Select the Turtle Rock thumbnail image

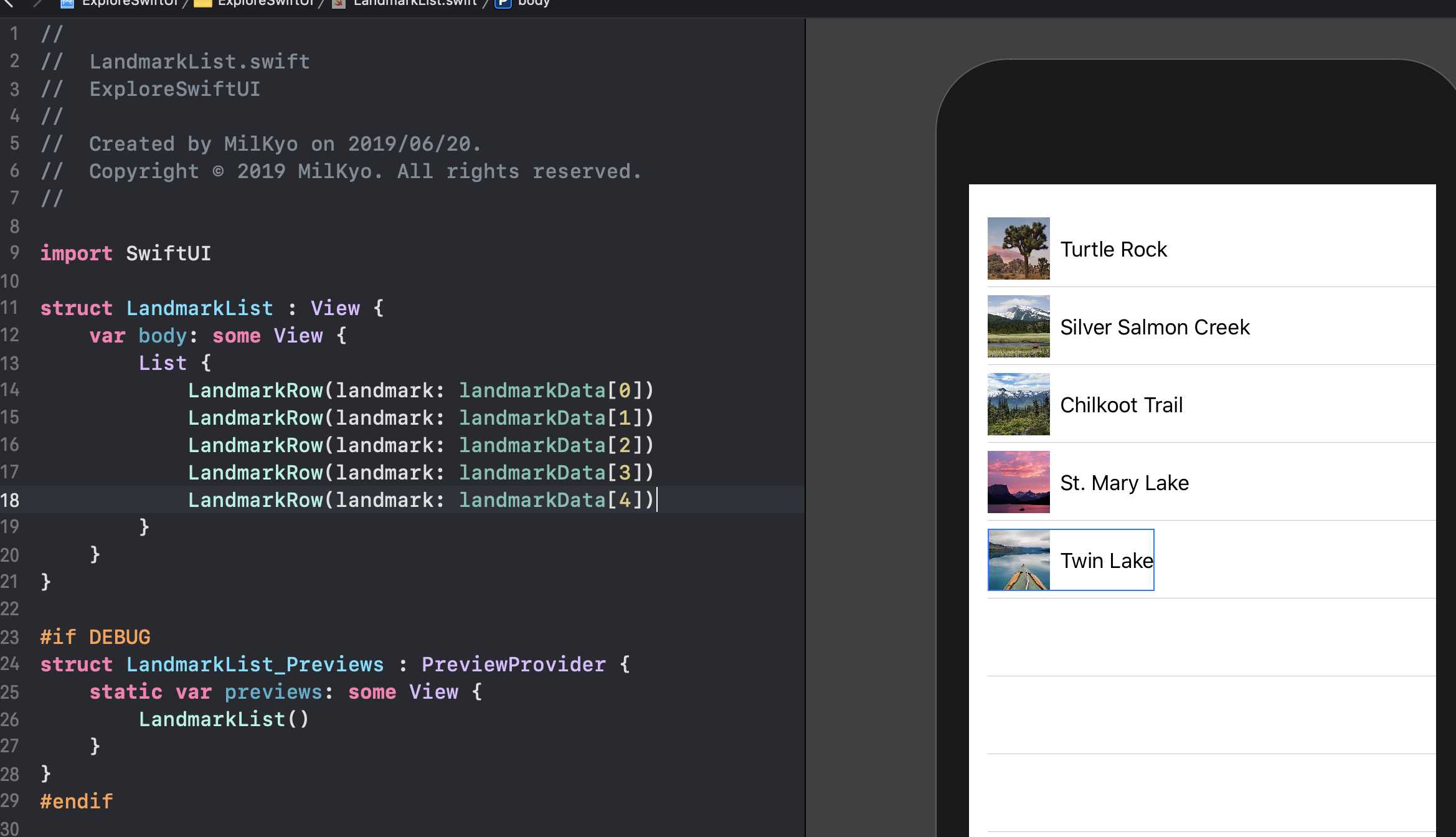click(1018, 248)
